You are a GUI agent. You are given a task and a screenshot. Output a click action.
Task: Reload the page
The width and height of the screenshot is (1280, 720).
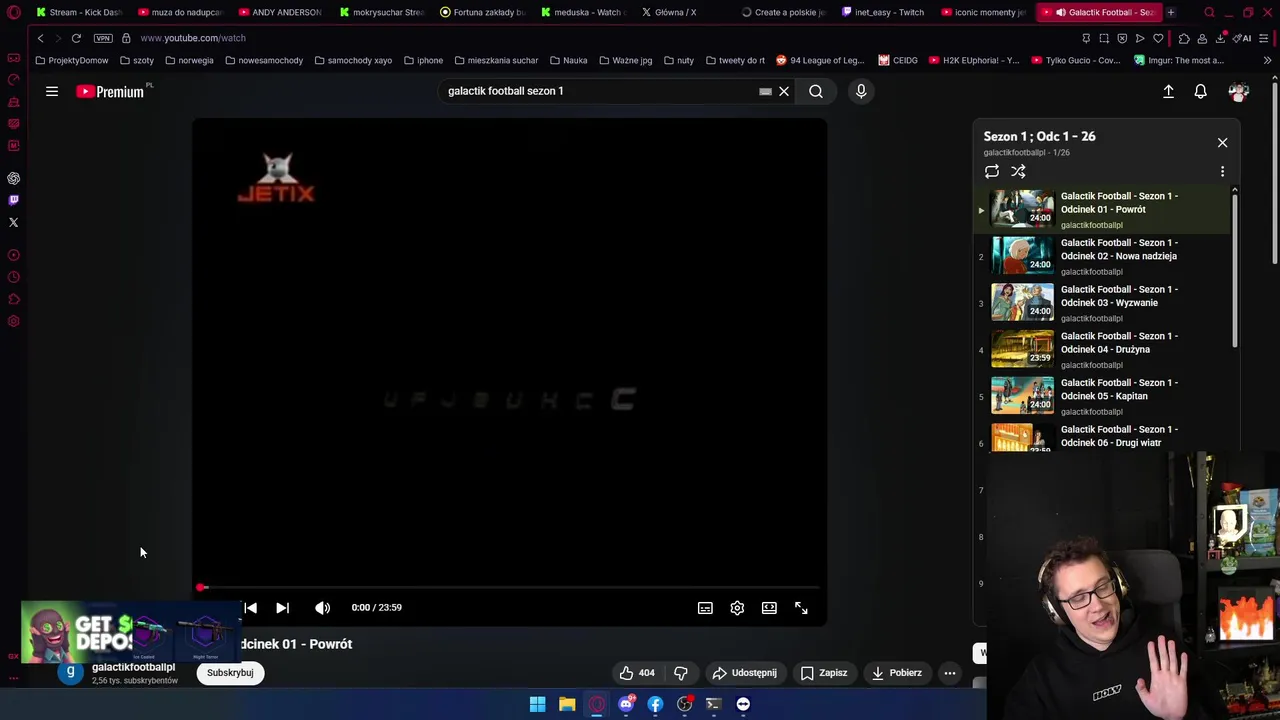76,38
